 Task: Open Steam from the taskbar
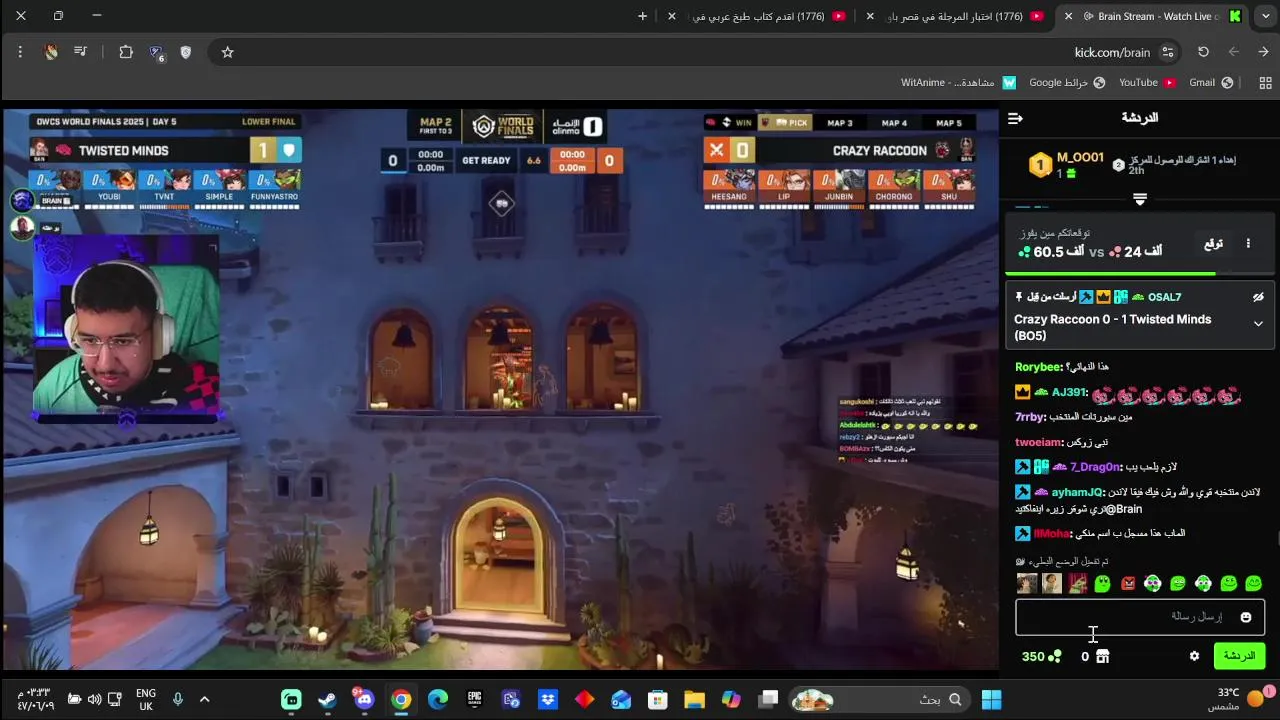pyautogui.click(x=327, y=699)
